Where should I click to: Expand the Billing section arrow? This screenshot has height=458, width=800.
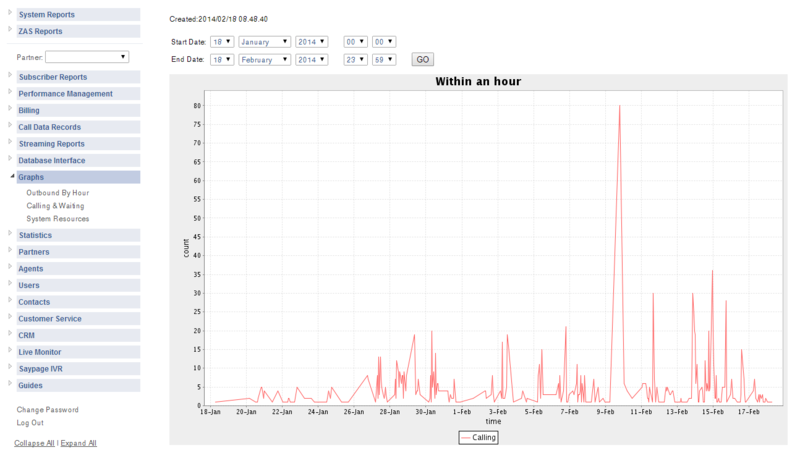tap(10, 108)
